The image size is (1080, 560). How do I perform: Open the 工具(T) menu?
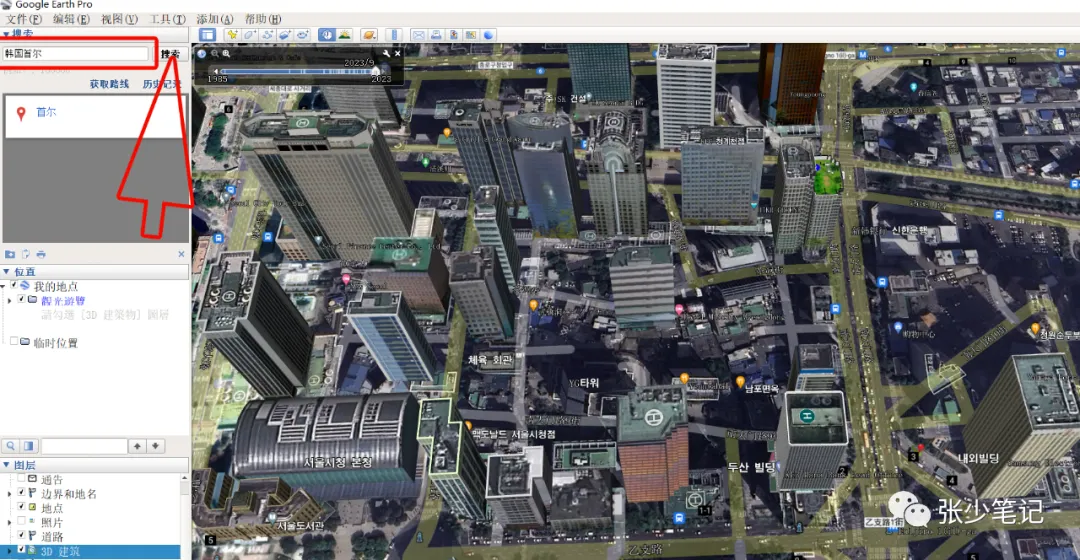[x=167, y=19]
